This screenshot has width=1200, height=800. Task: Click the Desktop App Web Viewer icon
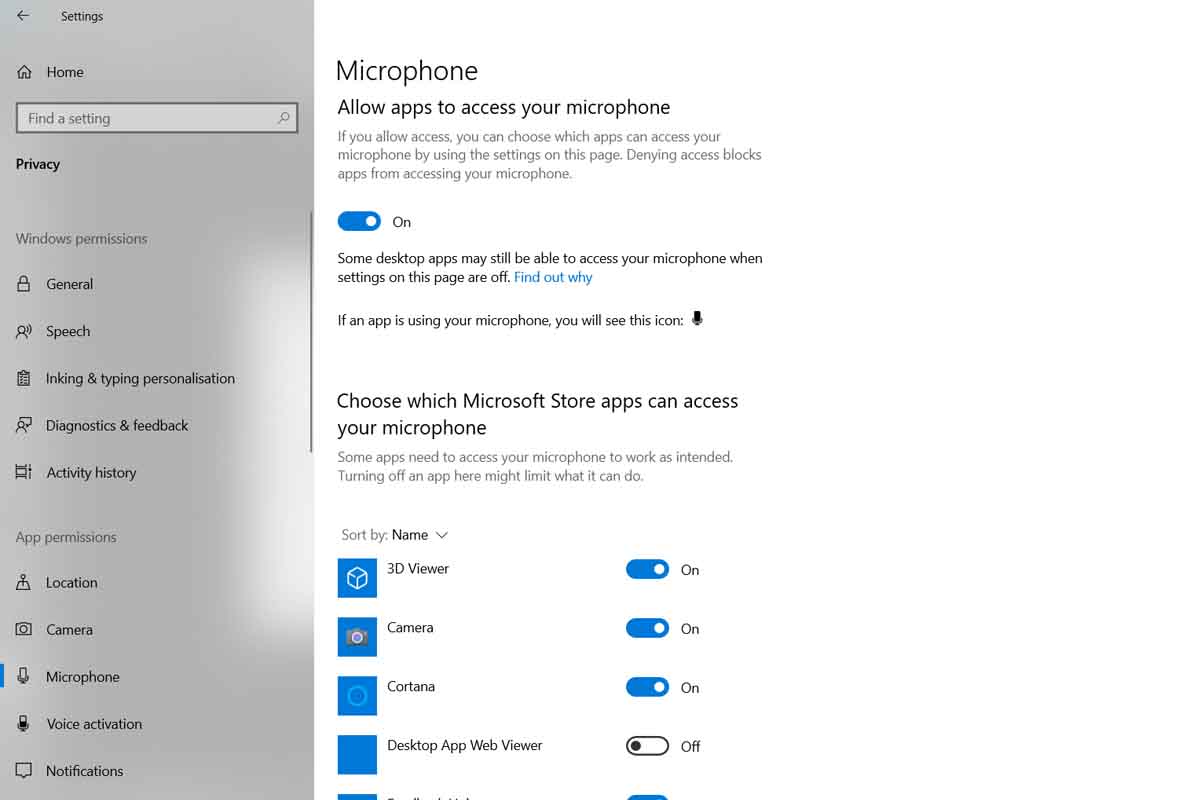point(357,755)
